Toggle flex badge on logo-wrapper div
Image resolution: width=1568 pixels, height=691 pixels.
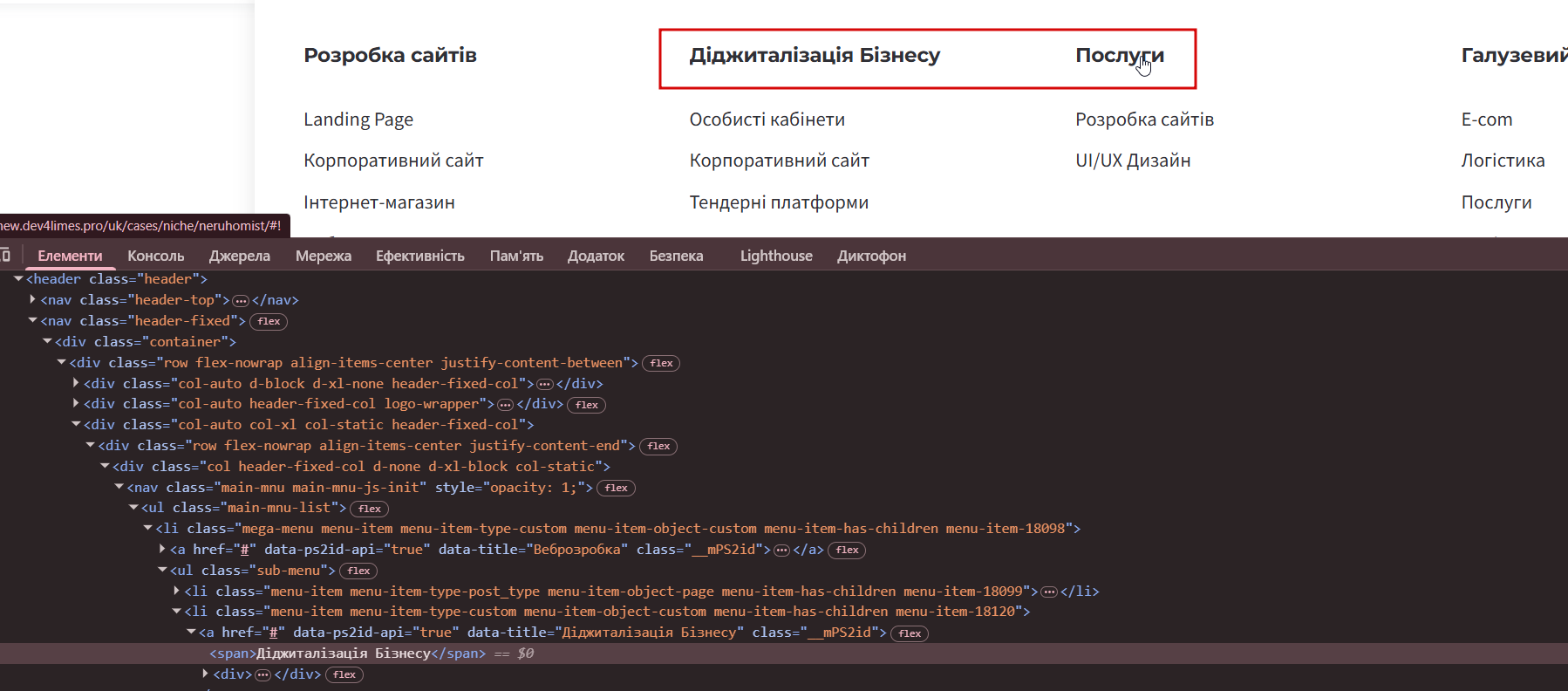586,405
